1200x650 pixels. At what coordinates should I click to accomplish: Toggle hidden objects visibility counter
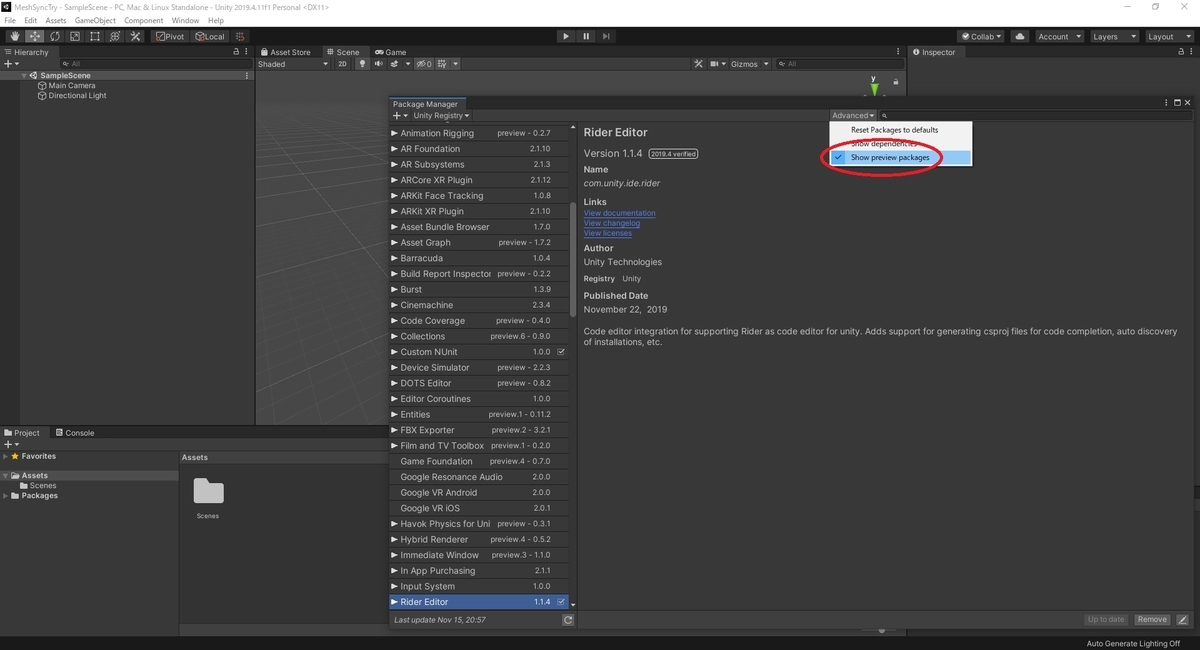(x=424, y=64)
